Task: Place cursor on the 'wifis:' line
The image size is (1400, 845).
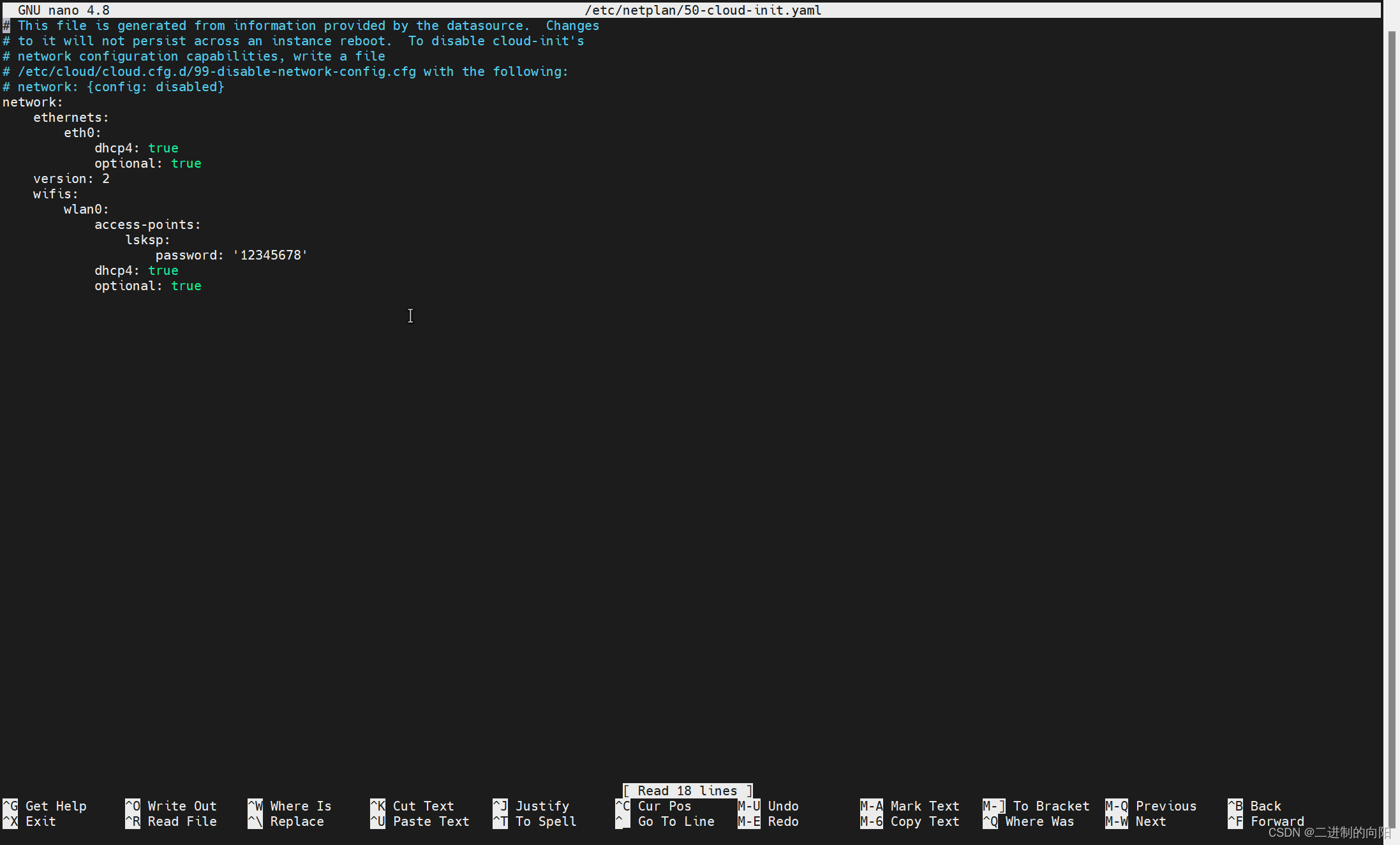Action: pyautogui.click(x=56, y=194)
